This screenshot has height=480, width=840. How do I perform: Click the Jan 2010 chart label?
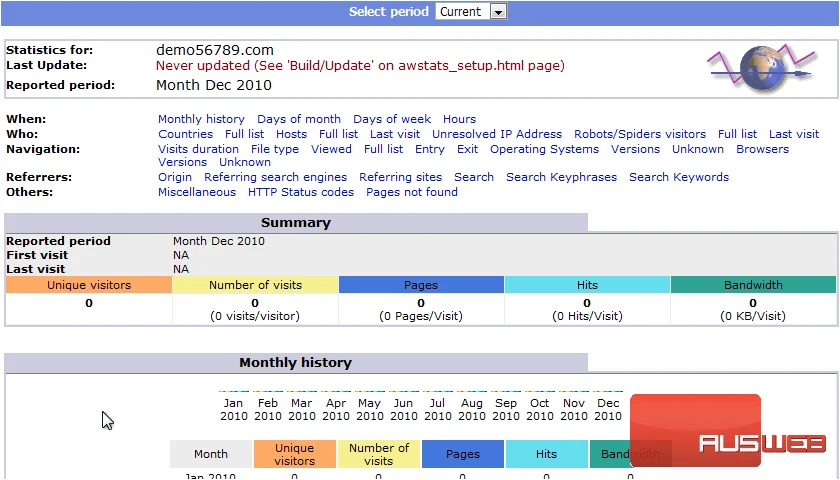pyautogui.click(x=234, y=409)
